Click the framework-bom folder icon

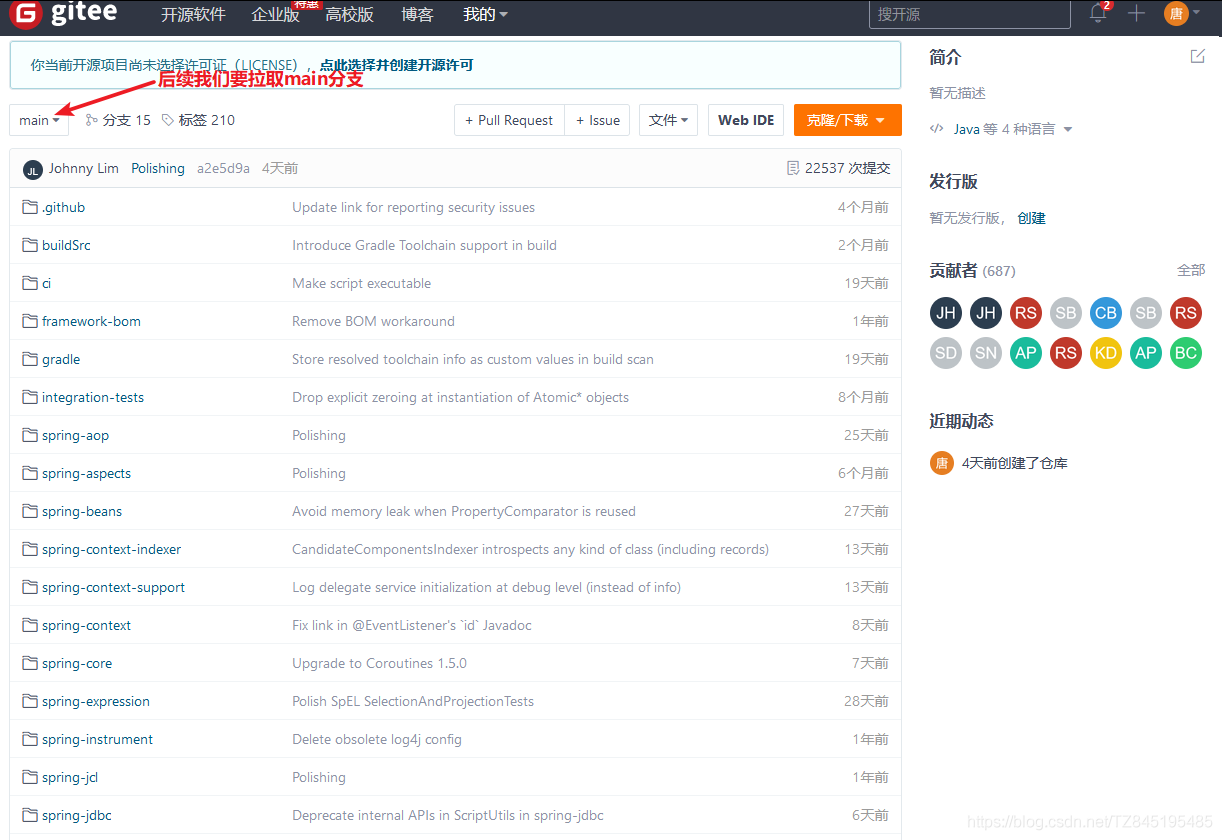pos(30,321)
